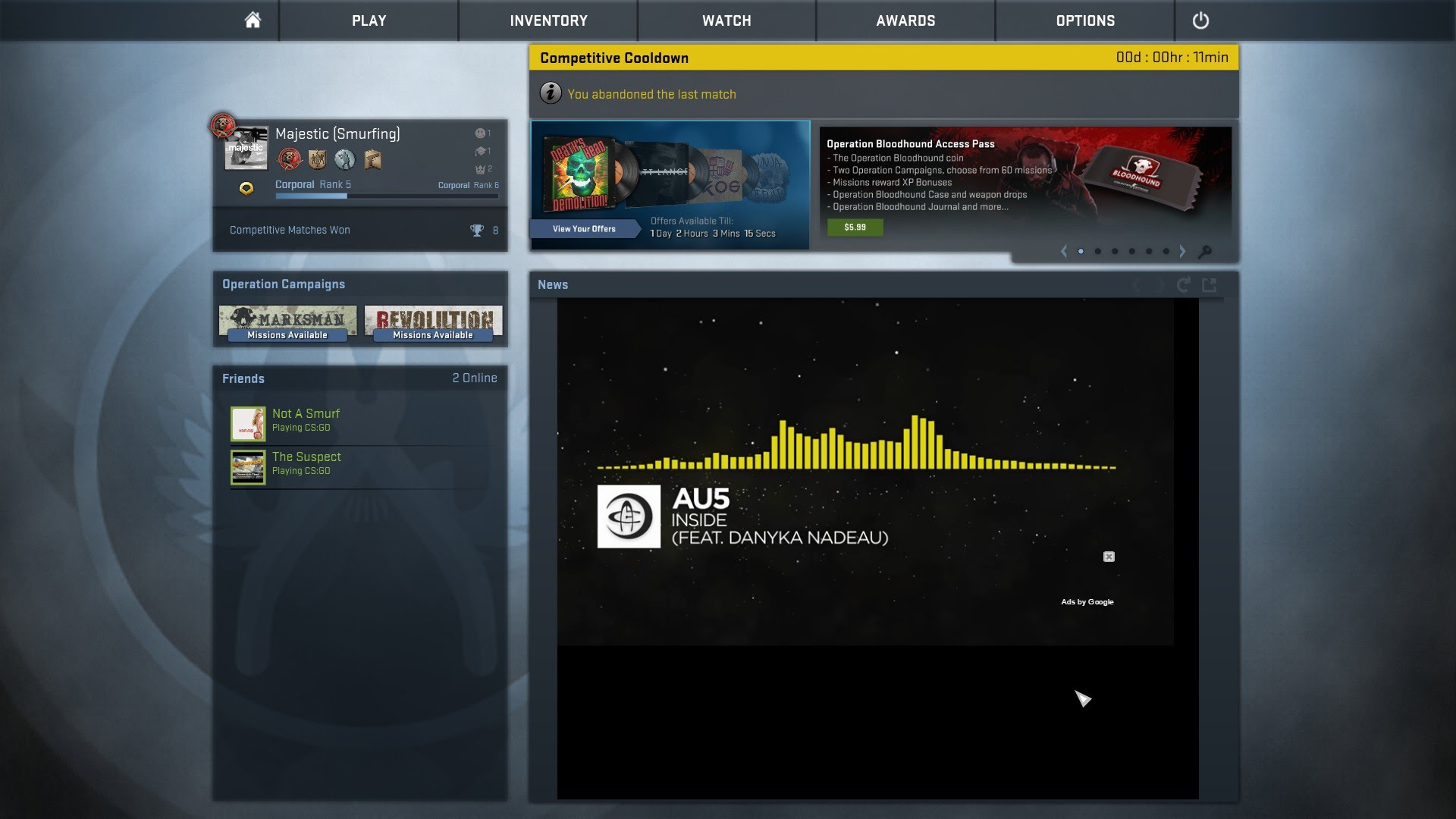This screenshot has height=819, width=1456.
Task: Close the Google ad overlay
Action: [1109, 557]
